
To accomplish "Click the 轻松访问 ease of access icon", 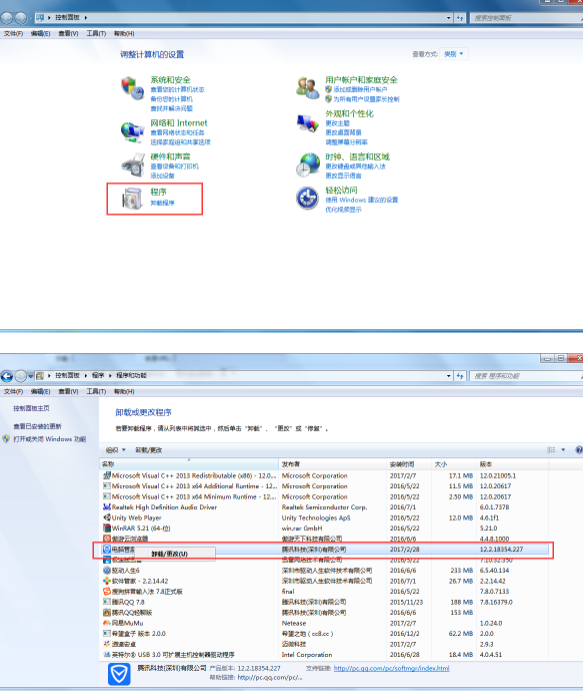I will 307,198.
